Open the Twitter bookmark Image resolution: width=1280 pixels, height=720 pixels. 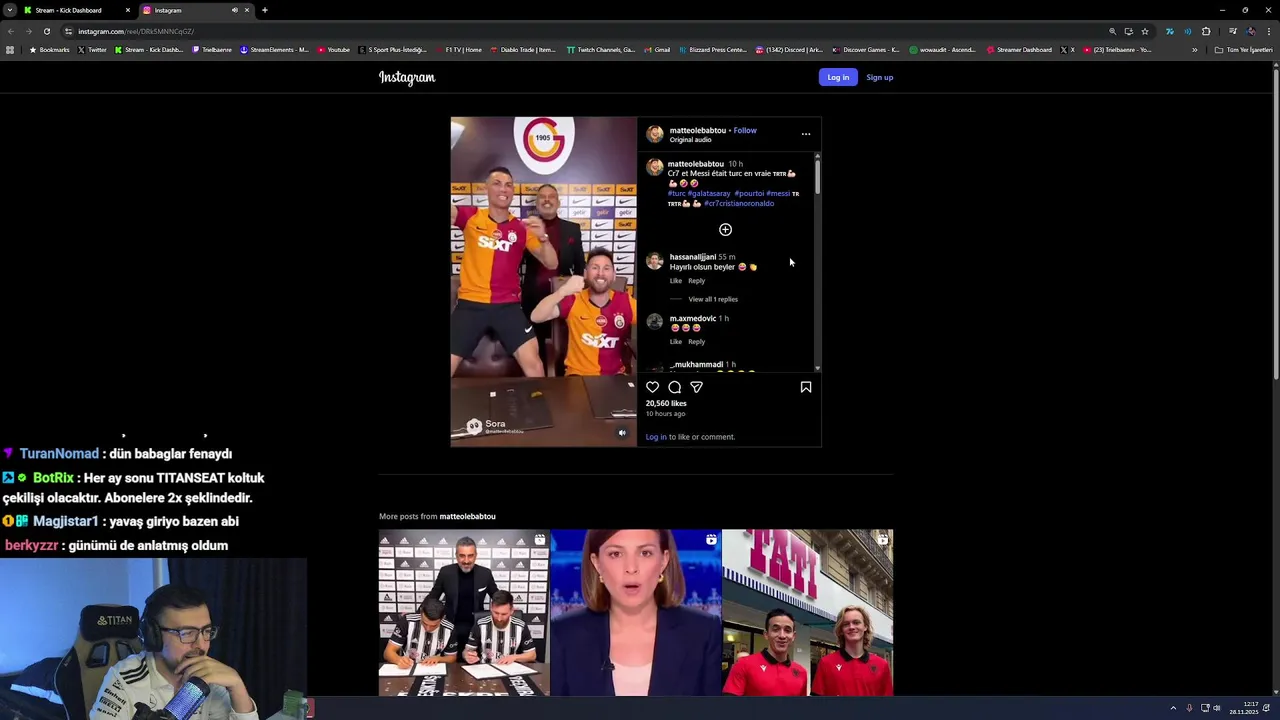coord(92,50)
